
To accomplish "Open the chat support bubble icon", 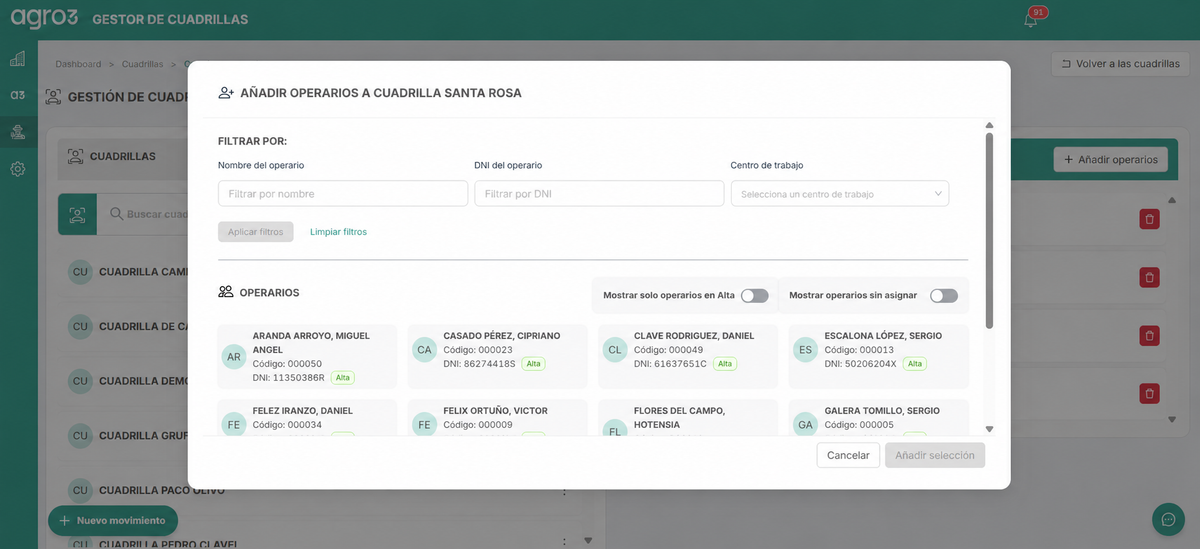I will tap(1168, 519).
